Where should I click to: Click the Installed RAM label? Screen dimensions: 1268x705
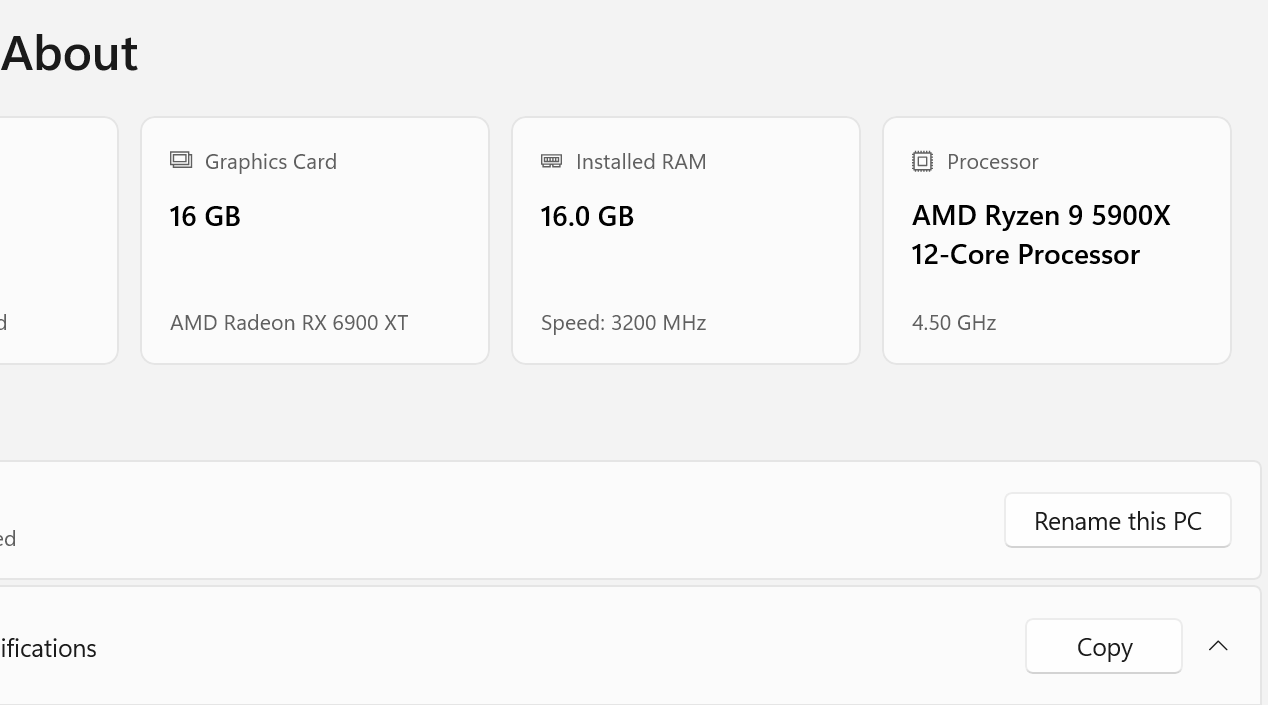pyautogui.click(x=641, y=161)
